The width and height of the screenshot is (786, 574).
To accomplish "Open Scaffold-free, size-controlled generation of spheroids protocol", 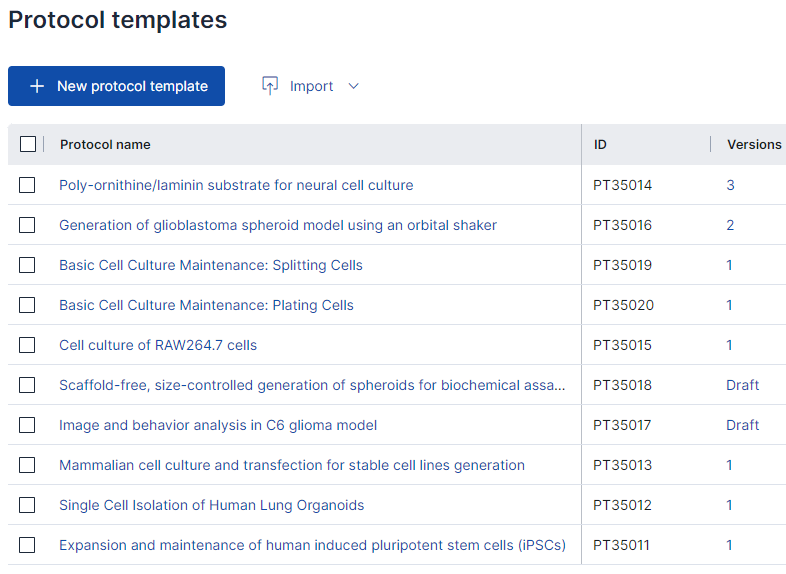I will tap(312, 385).
